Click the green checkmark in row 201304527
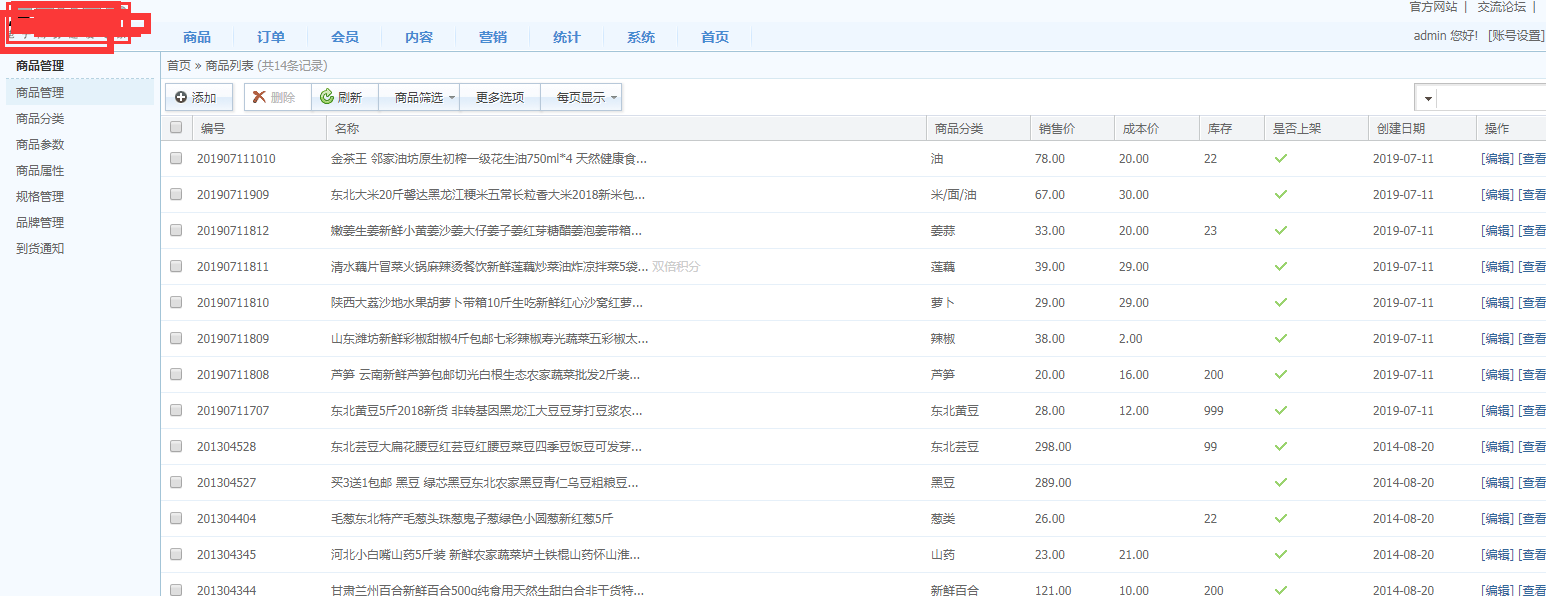 pyautogui.click(x=1281, y=482)
